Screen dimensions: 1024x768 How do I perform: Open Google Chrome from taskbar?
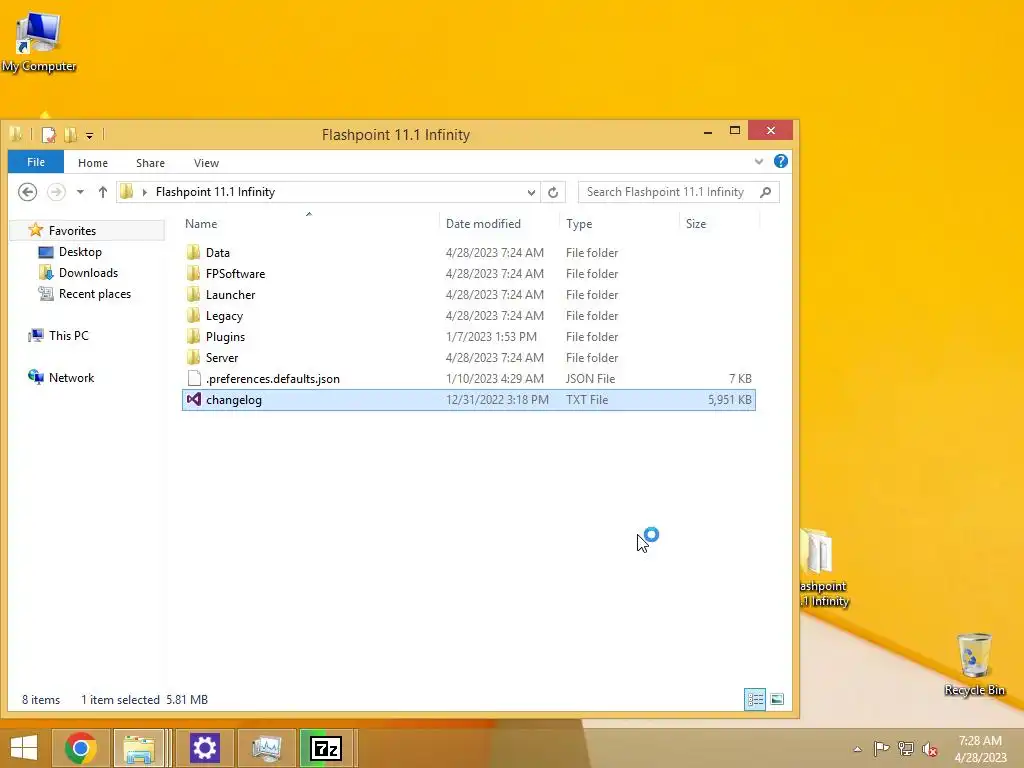pos(81,748)
